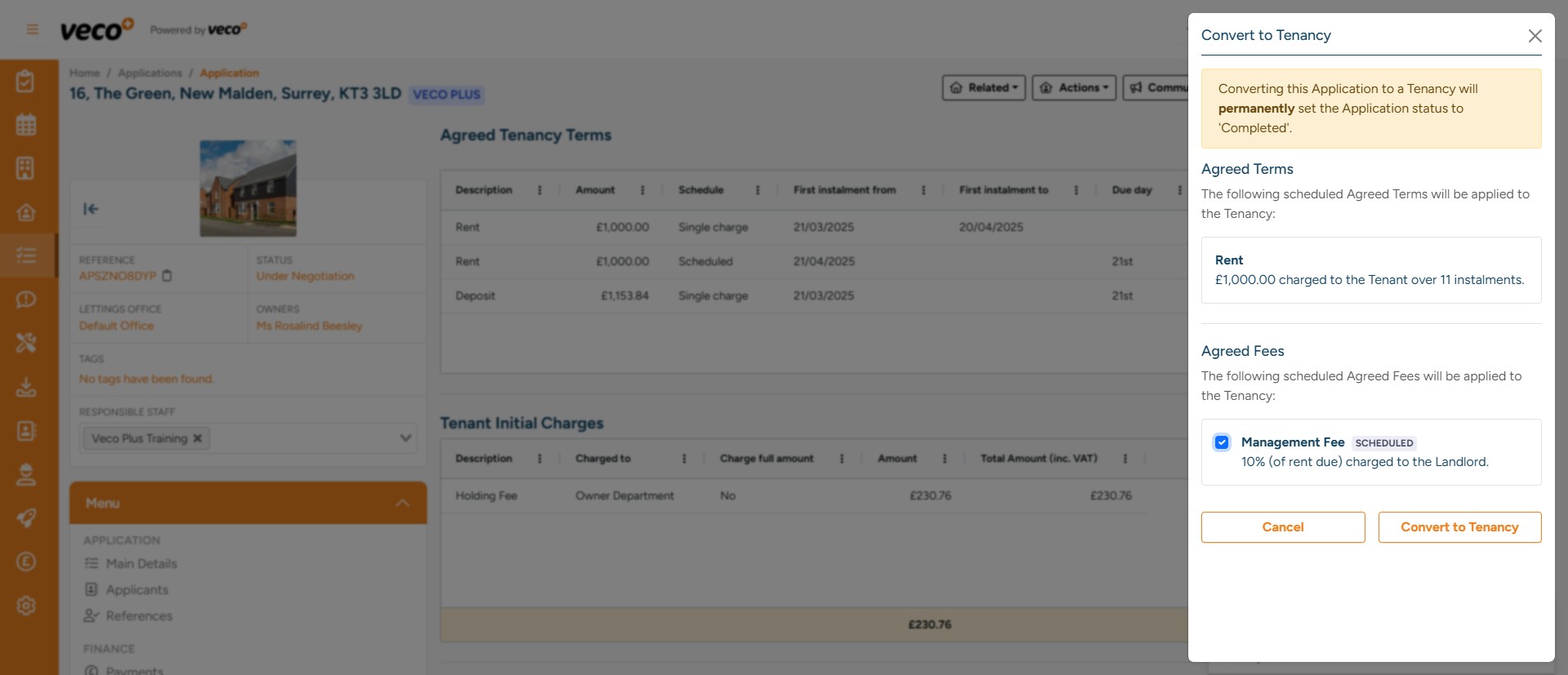Untick the Management Fee checkbox
The image size is (1568, 675).
[1222, 442]
